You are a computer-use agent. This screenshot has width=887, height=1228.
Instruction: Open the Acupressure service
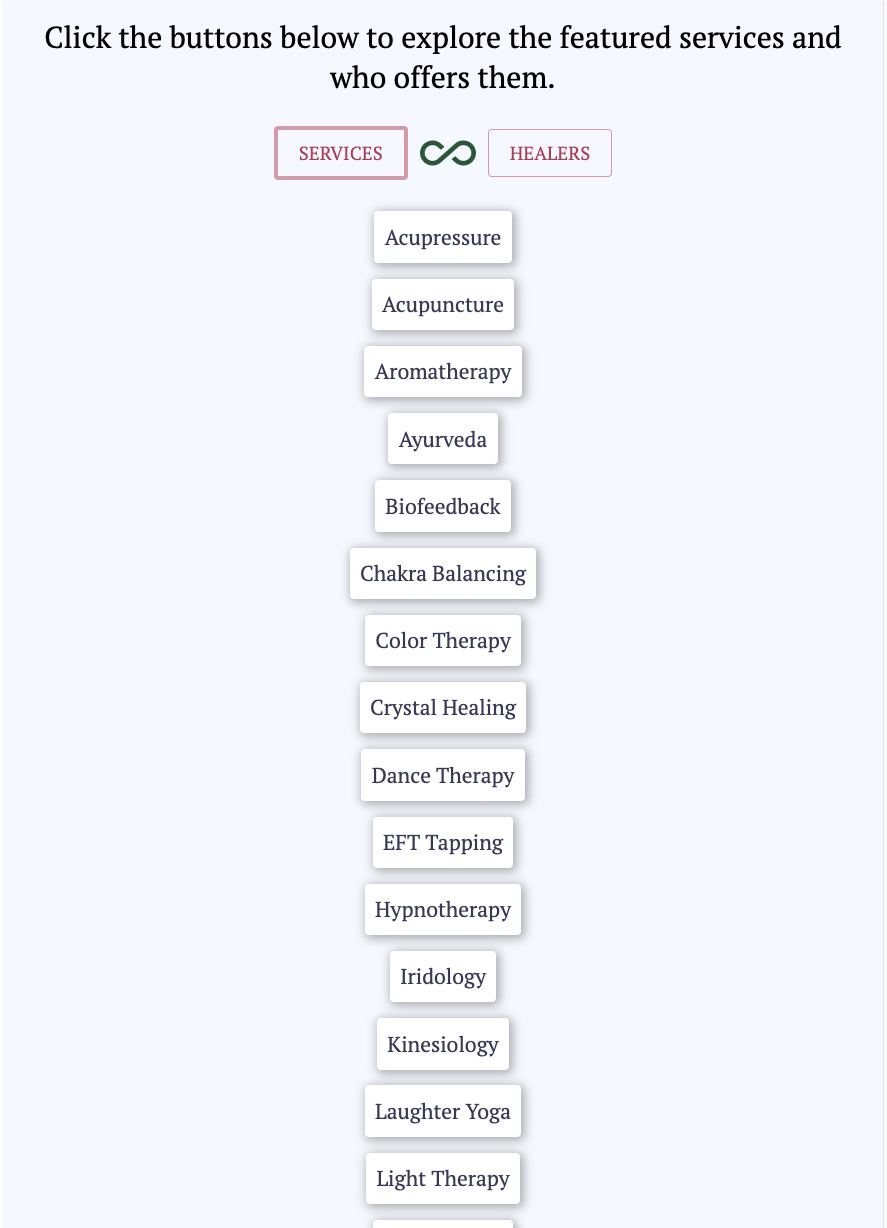point(442,237)
